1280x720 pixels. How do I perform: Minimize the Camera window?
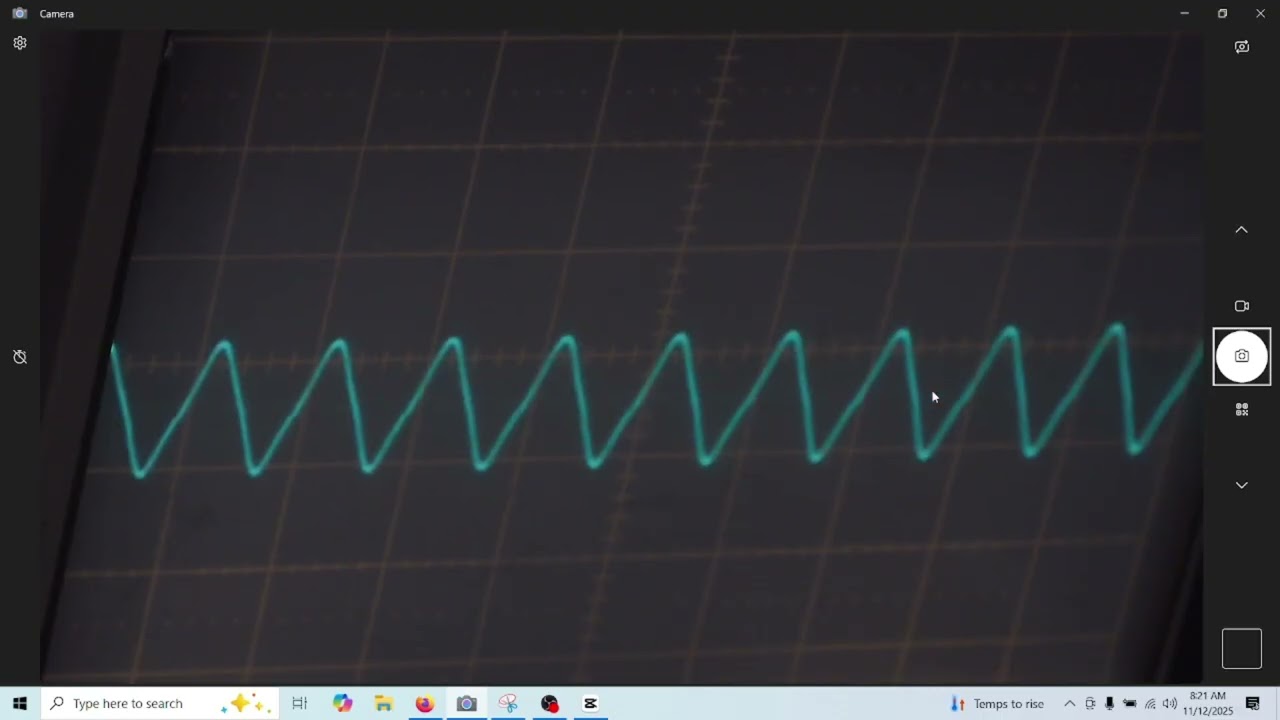point(1184,14)
